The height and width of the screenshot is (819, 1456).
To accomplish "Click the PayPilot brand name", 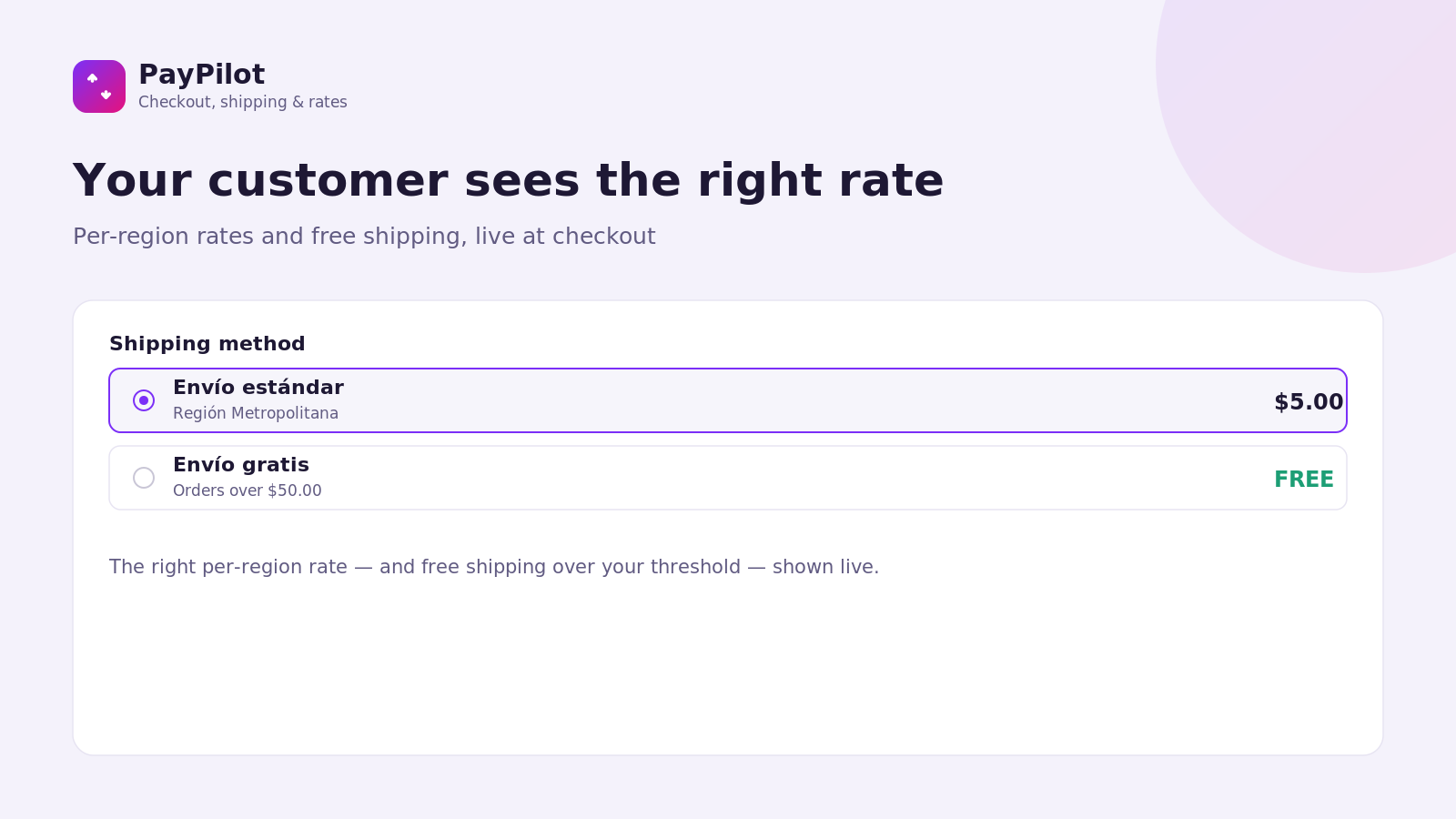I will pyautogui.click(x=201, y=75).
